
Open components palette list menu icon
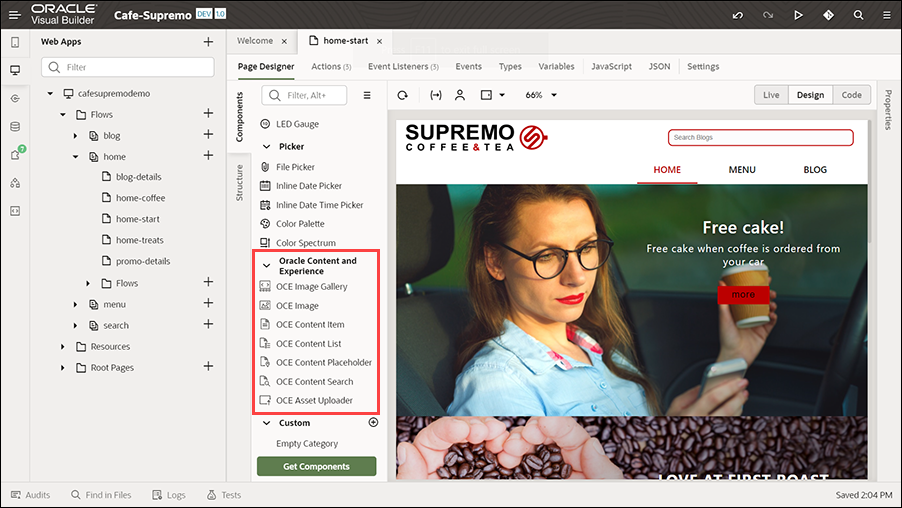pyautogui.click(x=367, y=95)
